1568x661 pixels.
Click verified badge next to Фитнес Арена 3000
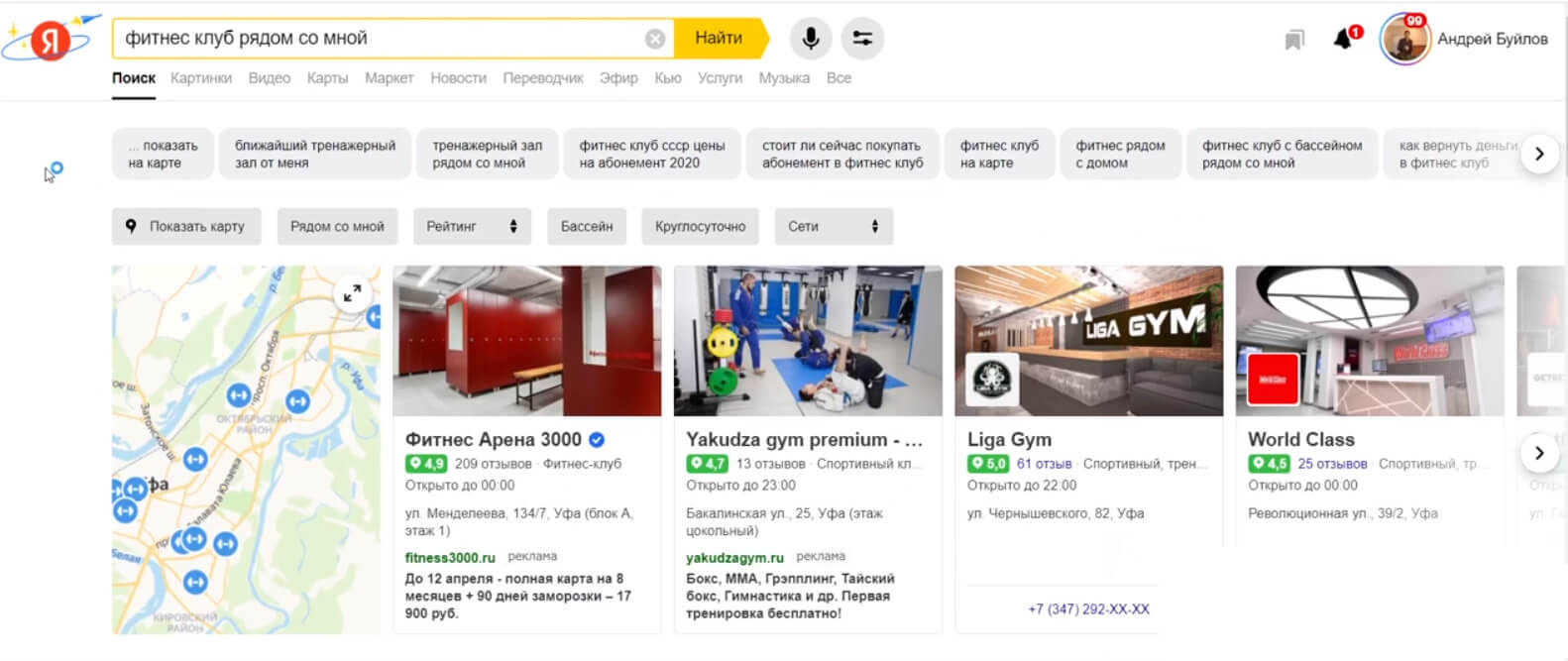click(597, 440)
